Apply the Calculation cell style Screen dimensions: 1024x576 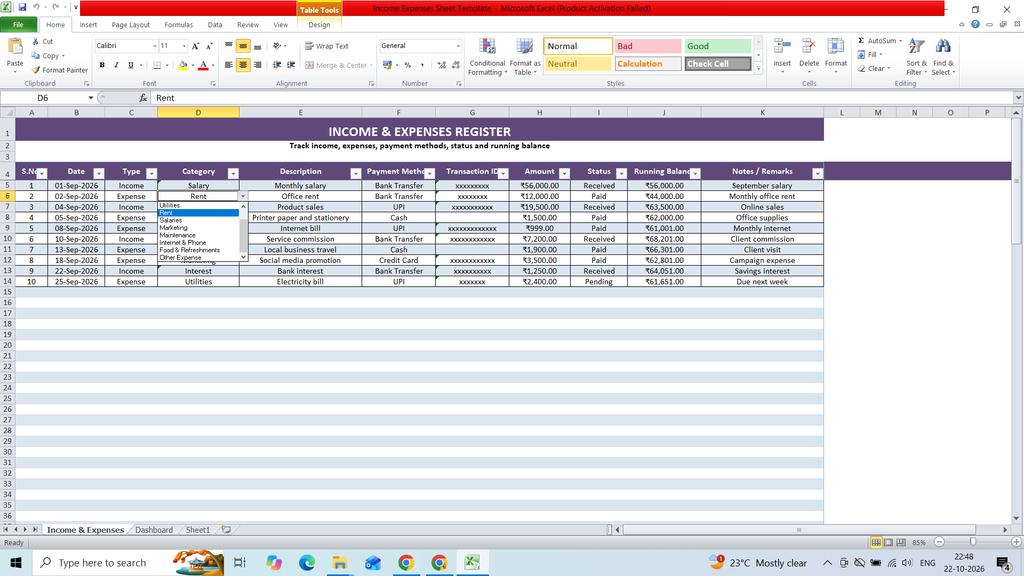[x=647, y=63]
